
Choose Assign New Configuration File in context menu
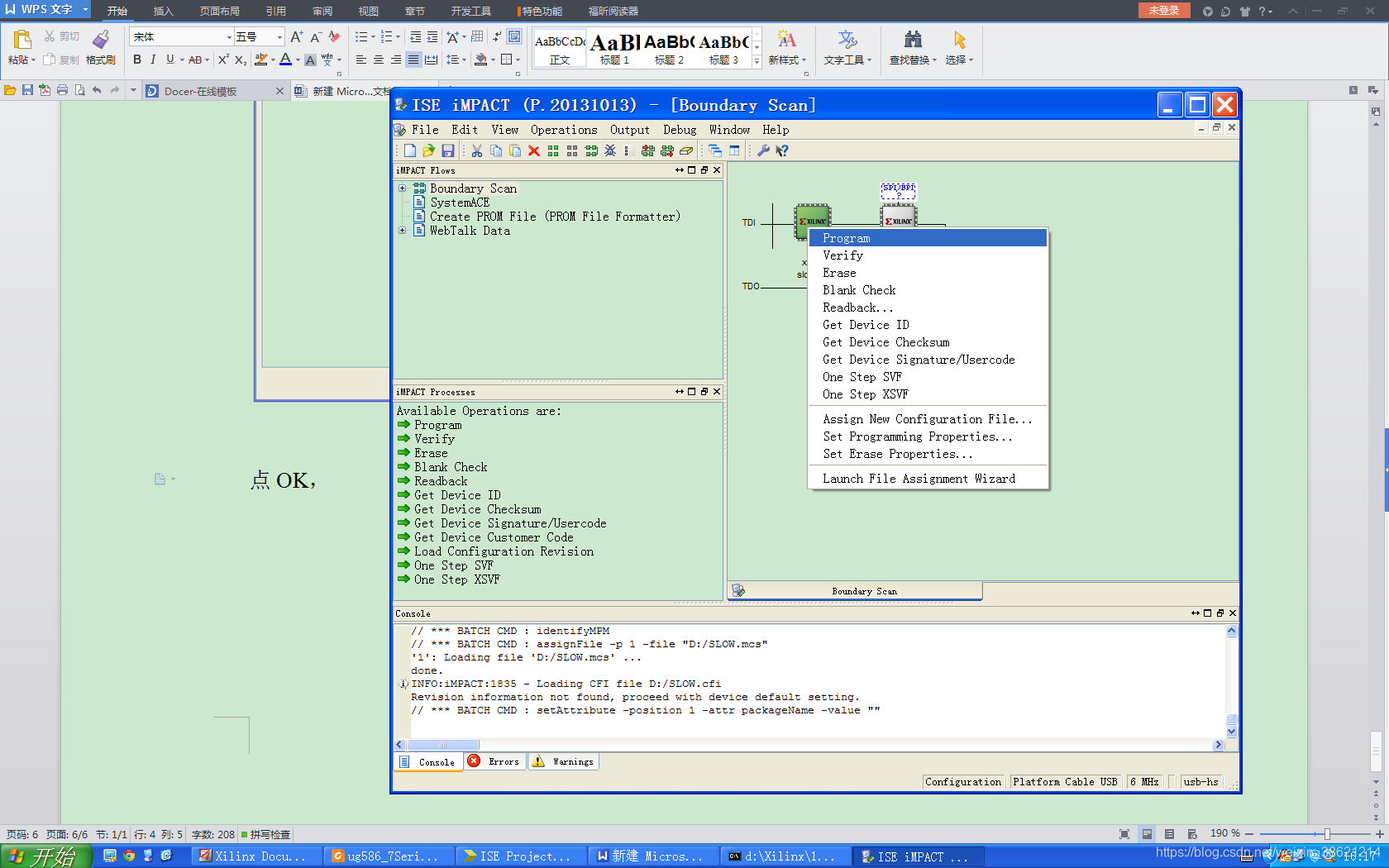(x=928, y=419)
